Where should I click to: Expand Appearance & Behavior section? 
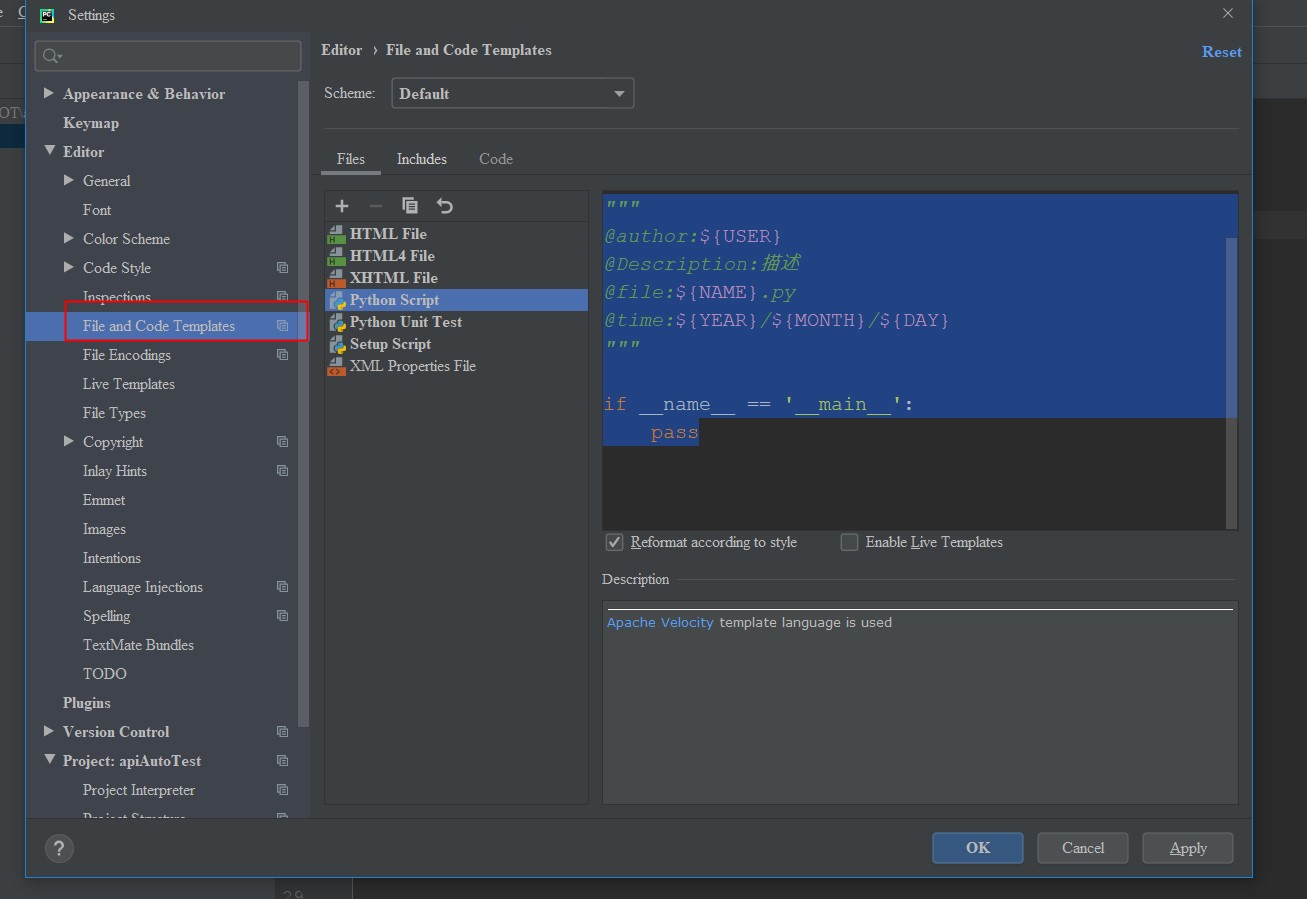(49, 93)
